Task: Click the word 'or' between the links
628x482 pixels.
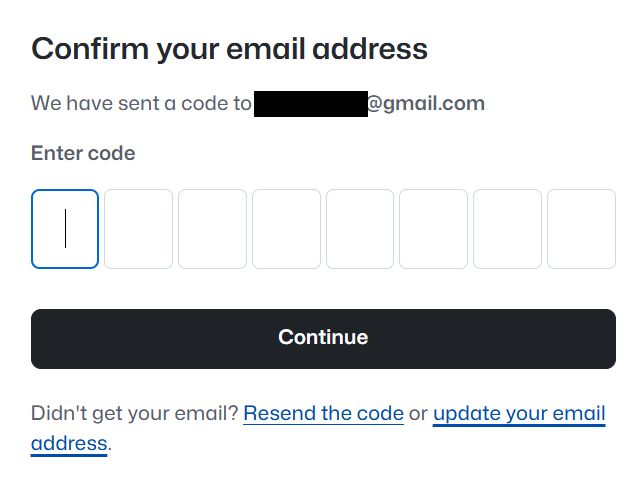Action: pyautogui.click(x=418, y=413)
